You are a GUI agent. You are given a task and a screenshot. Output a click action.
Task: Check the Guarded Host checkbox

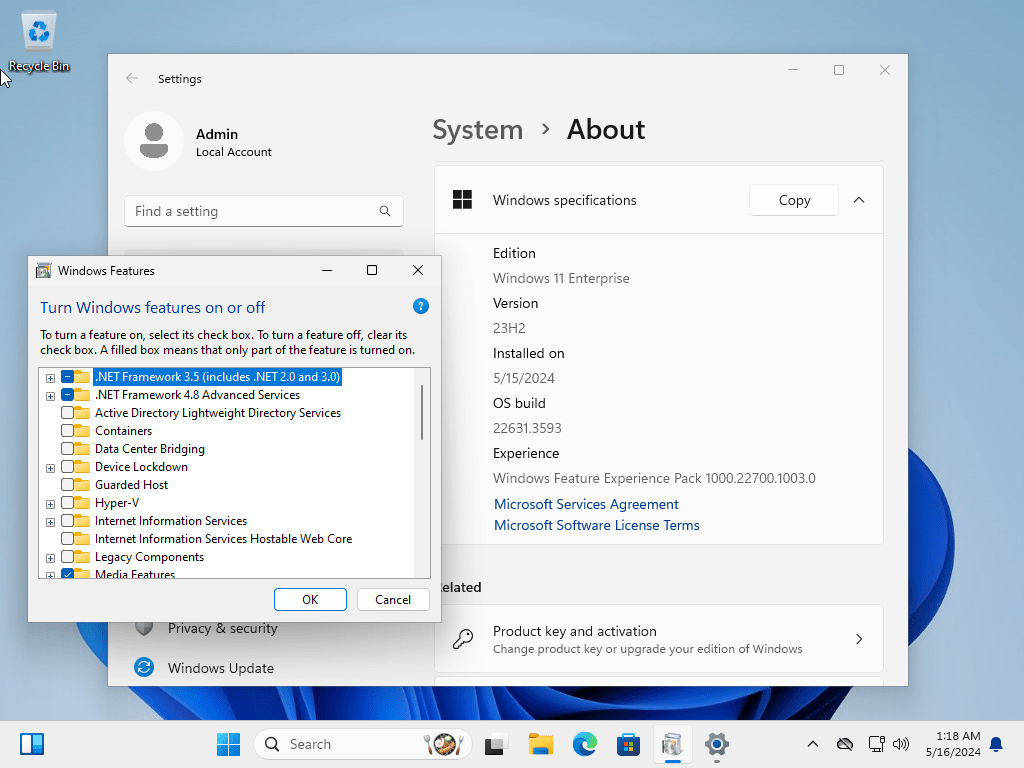pos(67,485)
